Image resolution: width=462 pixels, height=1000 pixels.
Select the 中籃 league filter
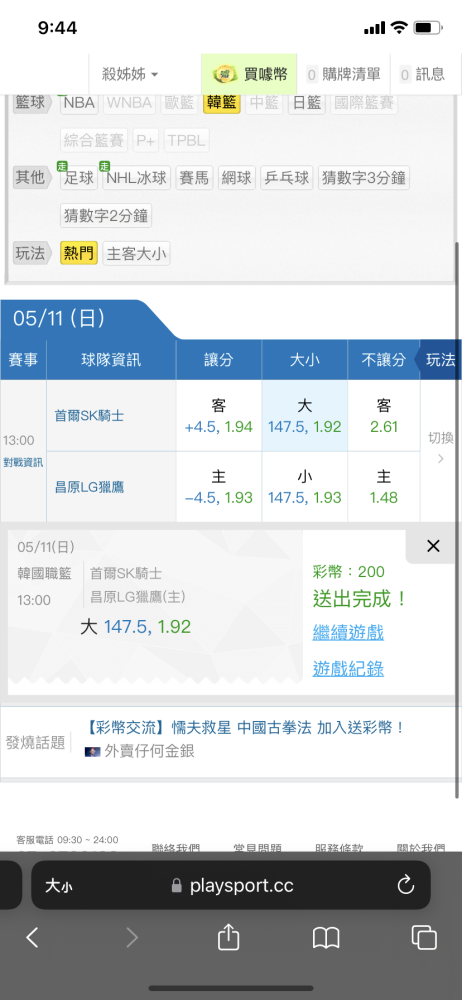(x=264, y=103)
